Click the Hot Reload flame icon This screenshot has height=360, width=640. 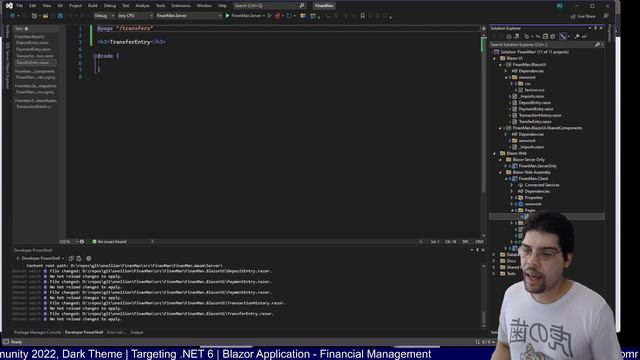[x=278, y=16]
